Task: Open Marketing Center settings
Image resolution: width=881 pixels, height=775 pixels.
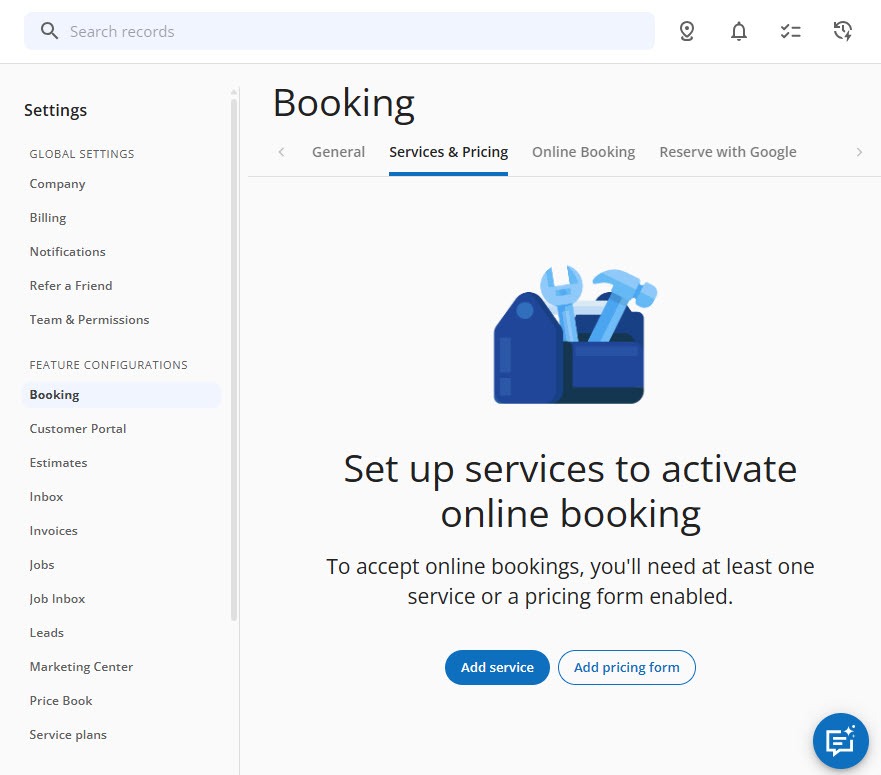Action: 81,667
